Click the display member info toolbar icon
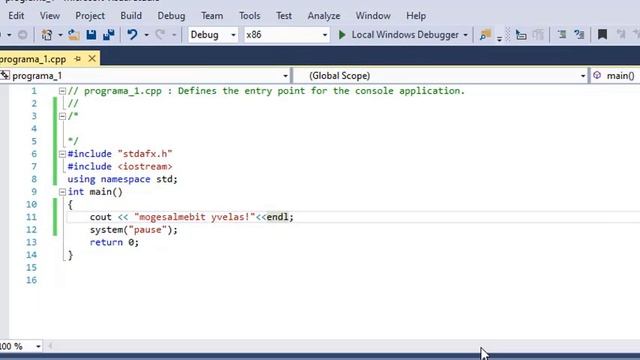The image size is (640, 360). pyautogui.click(x=521, y=35)
